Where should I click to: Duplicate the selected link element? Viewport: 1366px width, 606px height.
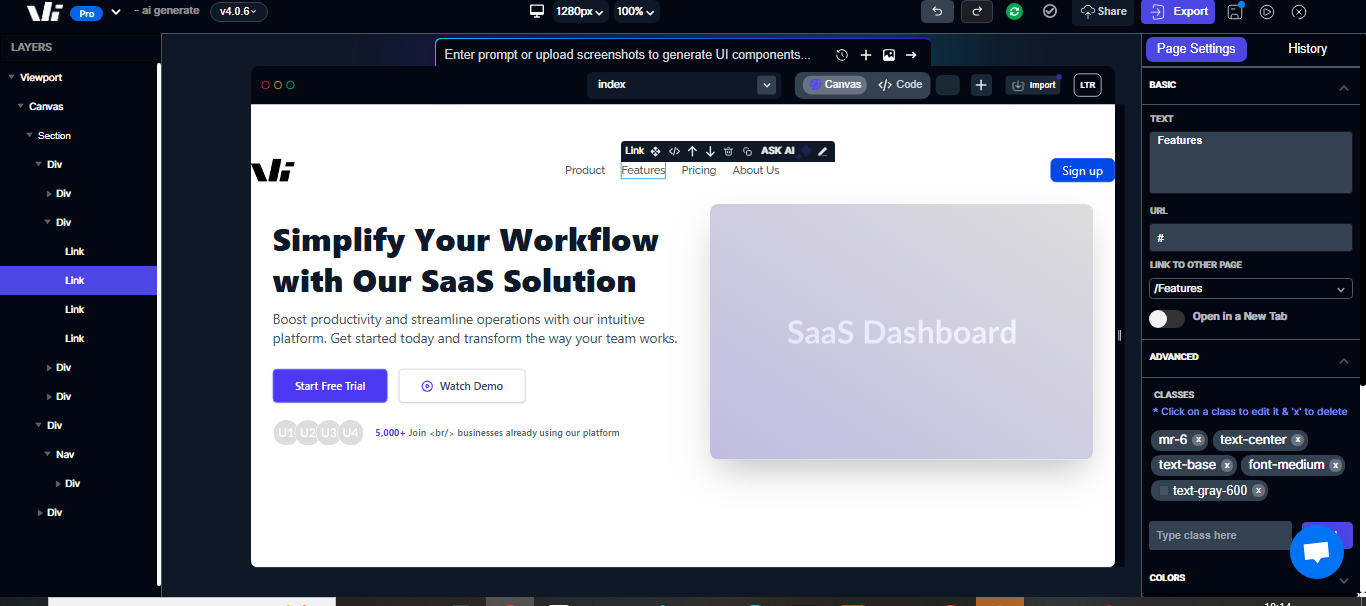(x=747, y=151)
